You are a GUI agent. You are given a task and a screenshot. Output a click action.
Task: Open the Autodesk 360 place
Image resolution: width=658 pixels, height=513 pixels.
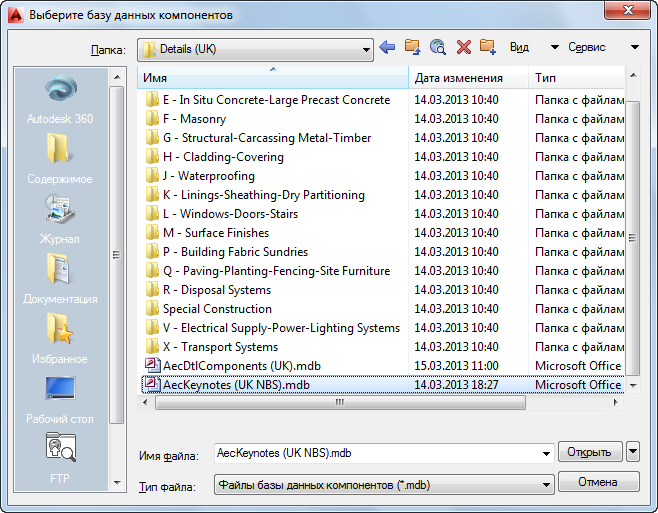coord(60,100)
